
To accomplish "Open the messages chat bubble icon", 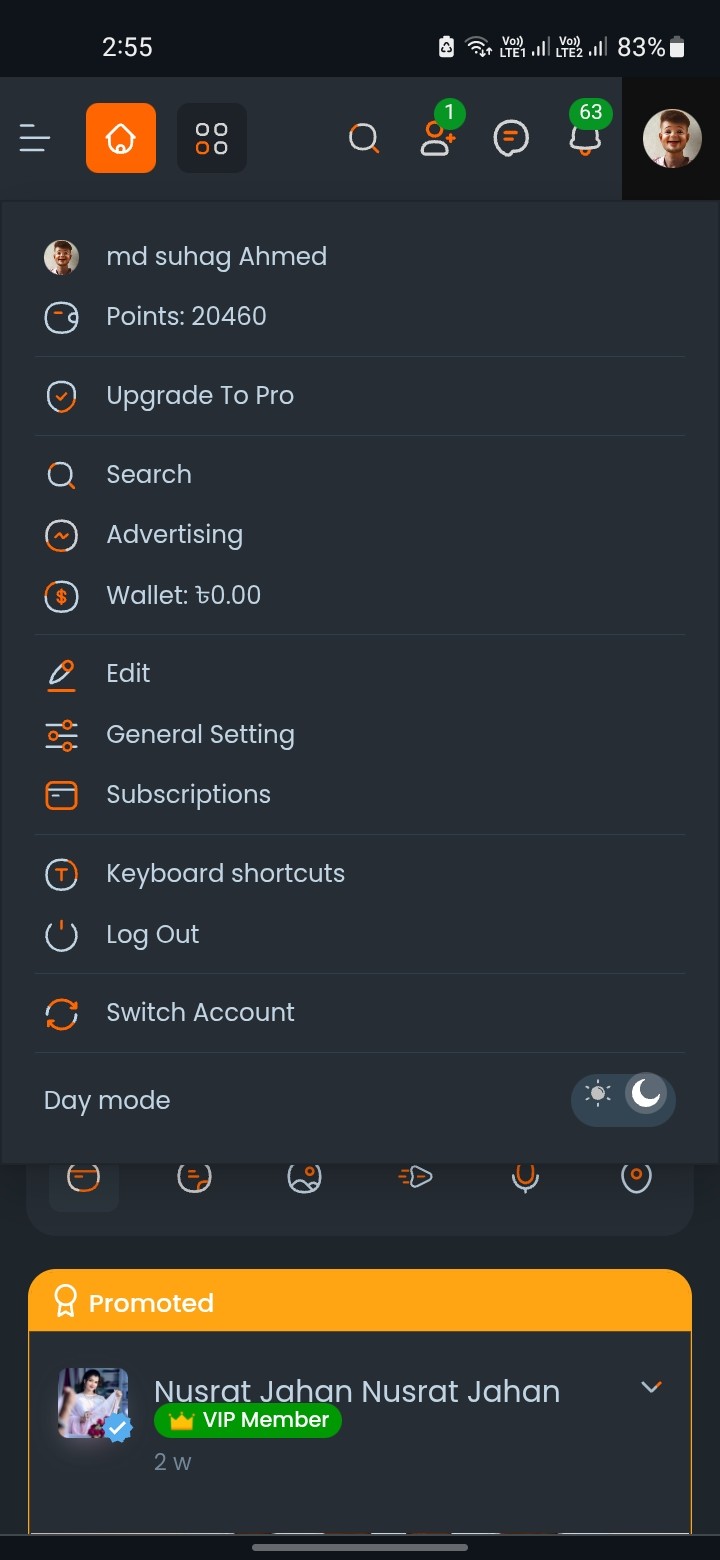I will pos(511,138).
